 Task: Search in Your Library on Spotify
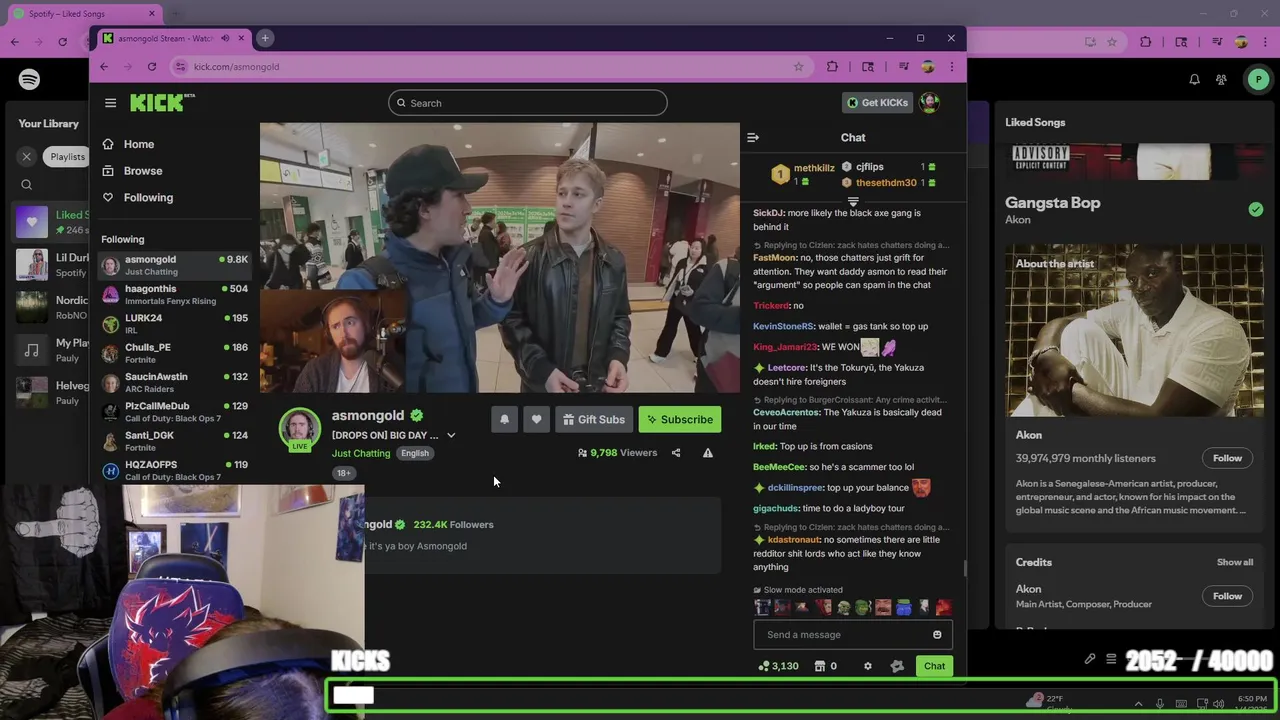click(x=27, y=185)
